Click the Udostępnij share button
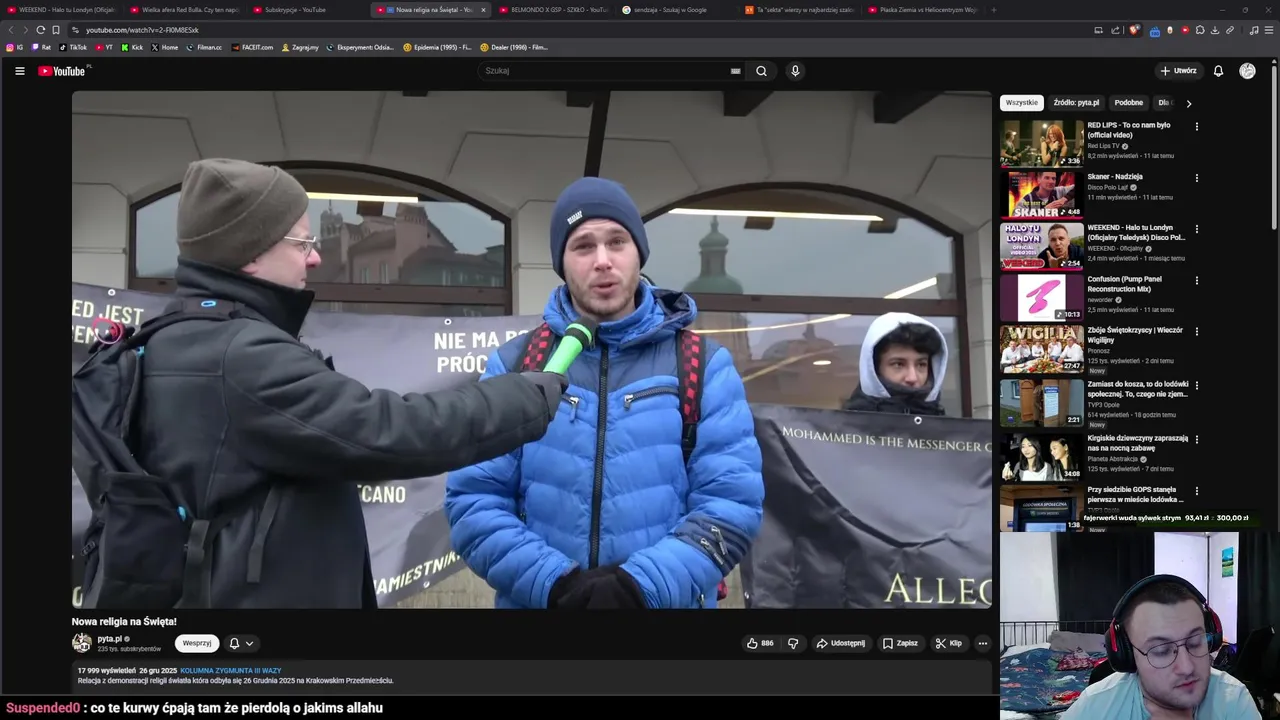 coord(840,643)
